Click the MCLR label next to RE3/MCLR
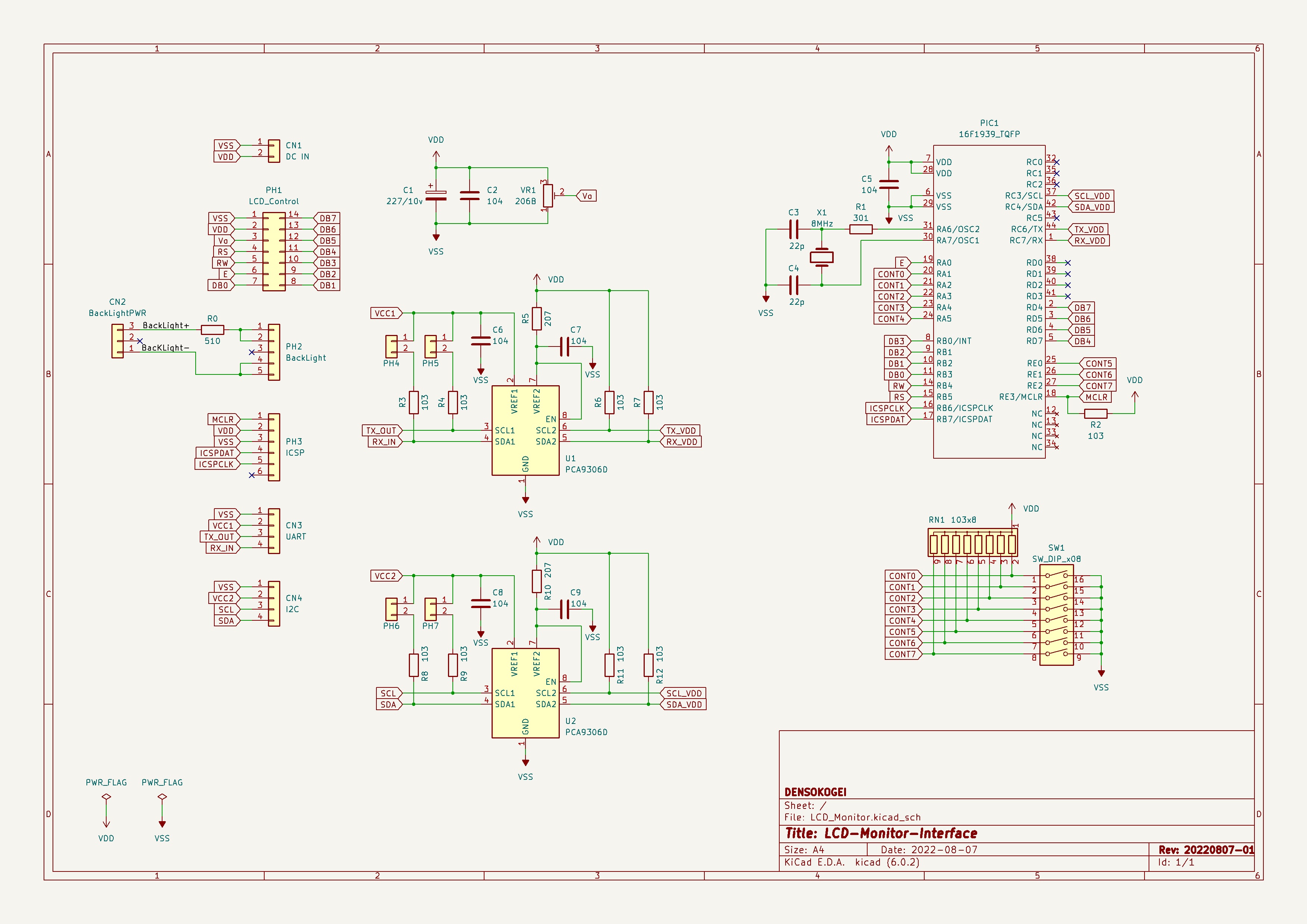1307x924 pixels. tap(1095, 397)
